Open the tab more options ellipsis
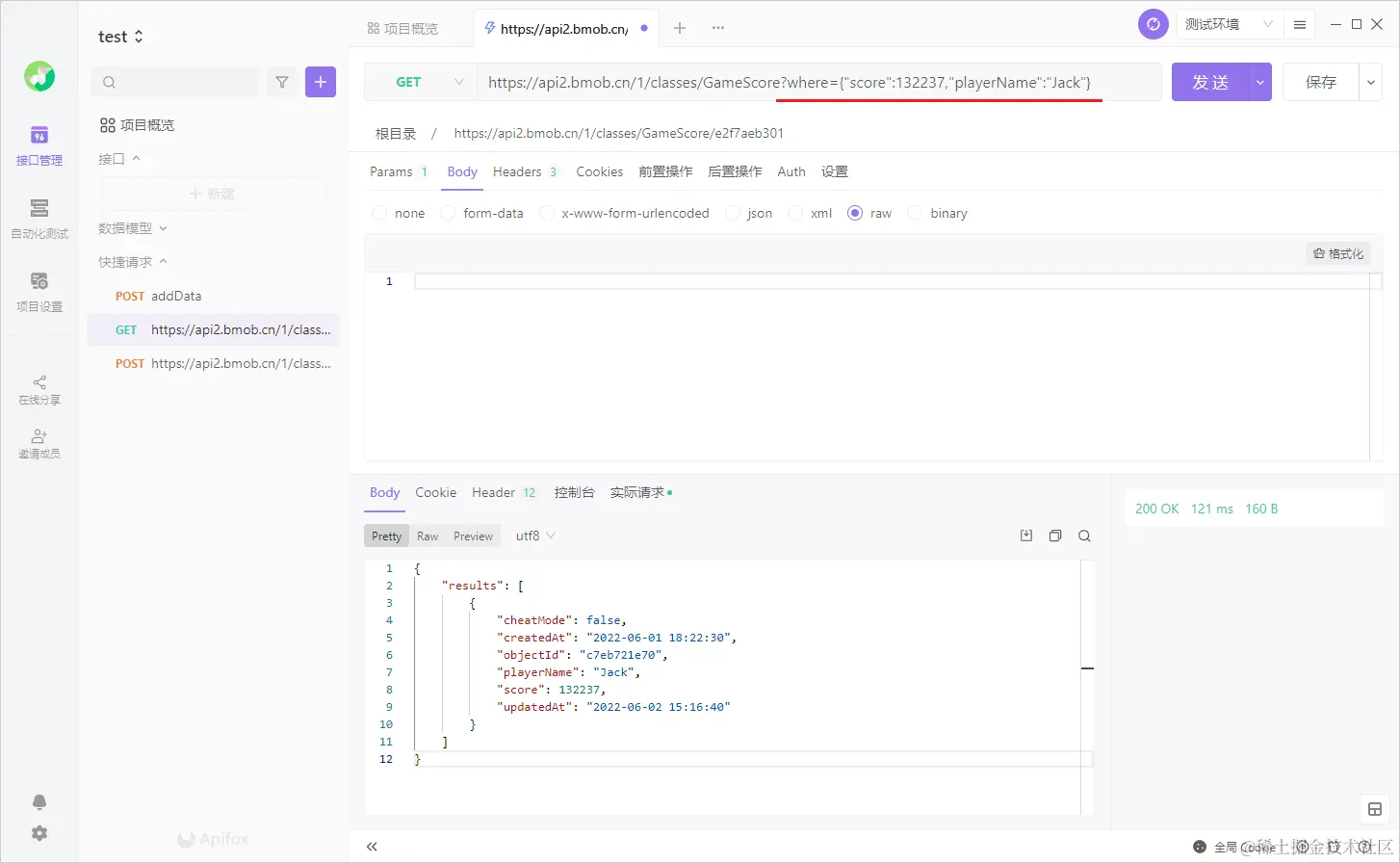The height and width of the screenshot is (863, 1400). [718, 28]
